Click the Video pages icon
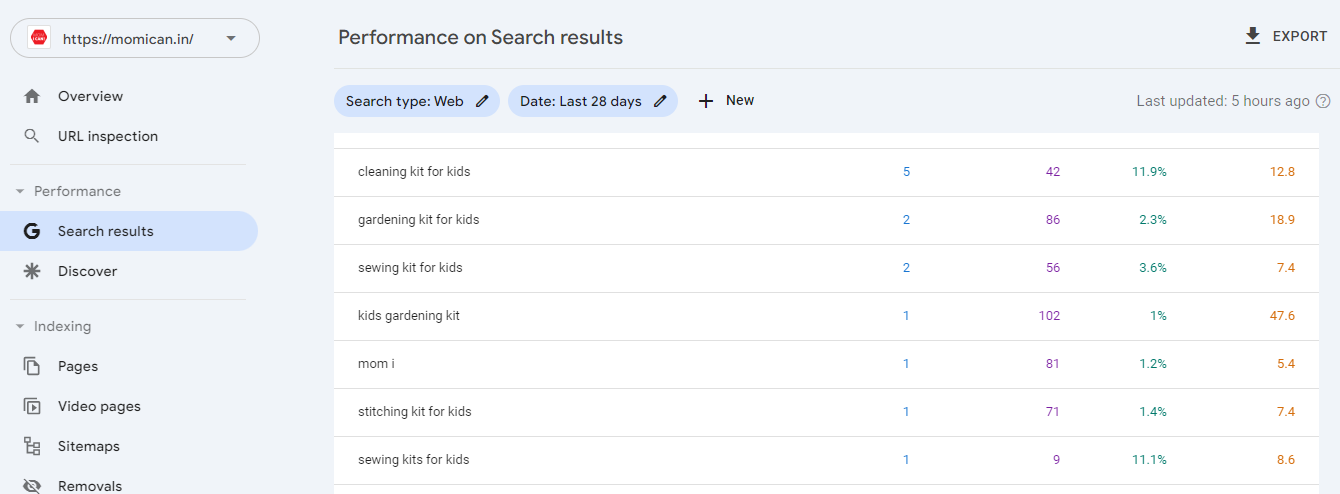This screenshot has width=1340, height=494. [x=32, y=406]
